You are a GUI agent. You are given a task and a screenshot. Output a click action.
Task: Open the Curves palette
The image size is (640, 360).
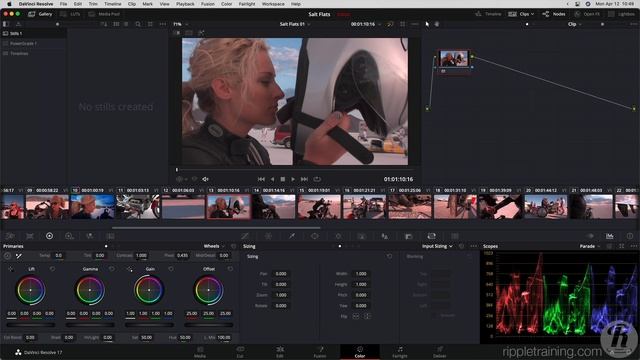[x=245, y=236]
